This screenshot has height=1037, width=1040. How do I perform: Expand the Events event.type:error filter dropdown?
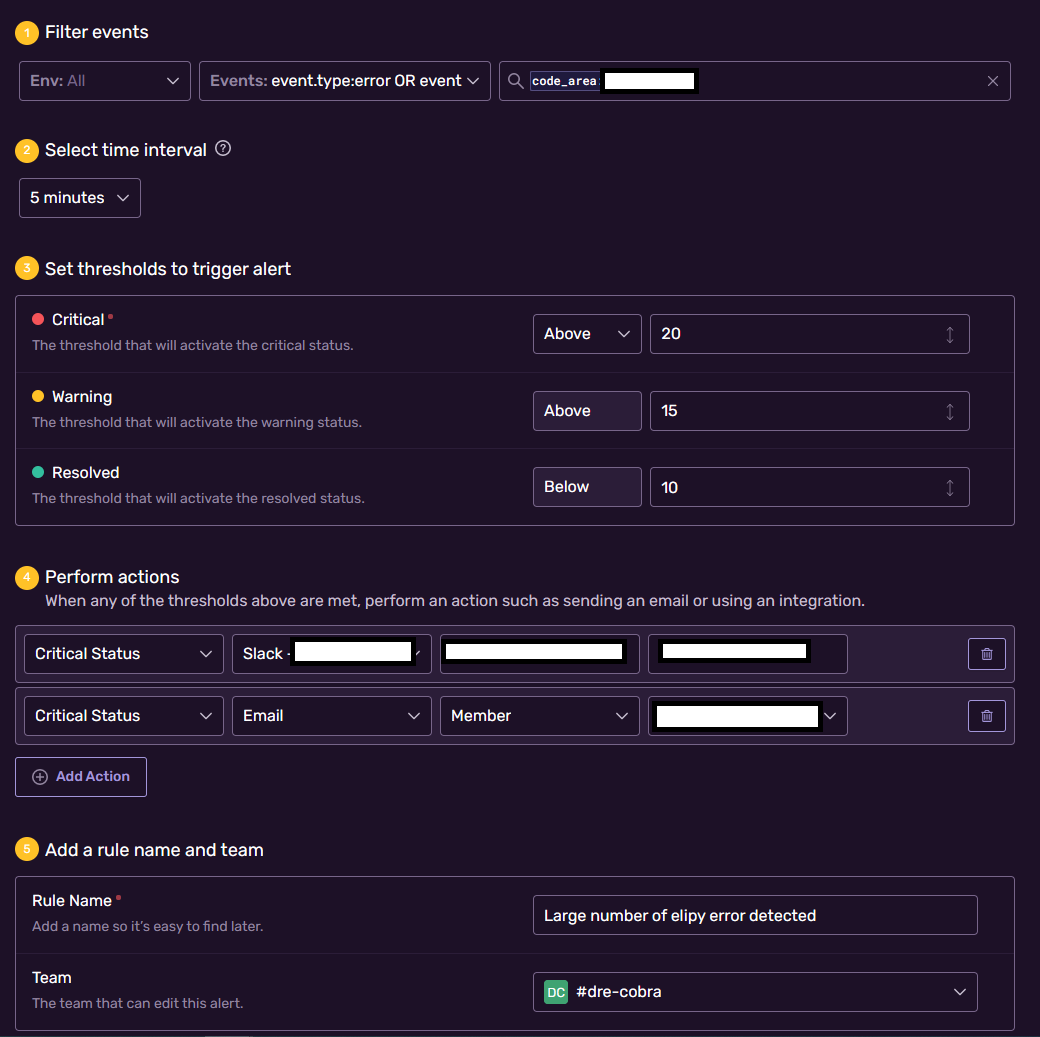[x=344, y=81]
